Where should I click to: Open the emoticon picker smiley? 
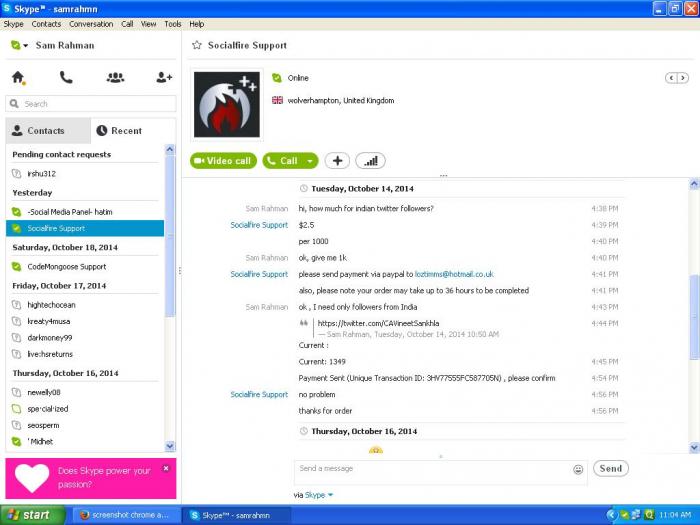click(x=578, y=469)
